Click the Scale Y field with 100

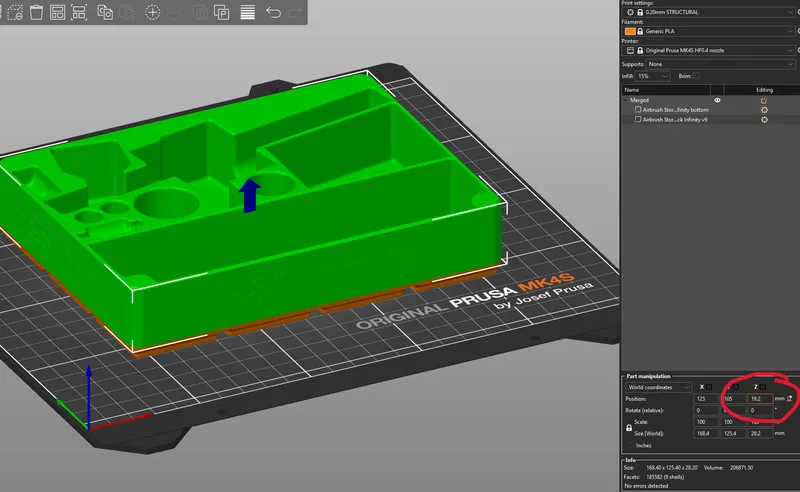pyautogui.click(x=733, y=422)
